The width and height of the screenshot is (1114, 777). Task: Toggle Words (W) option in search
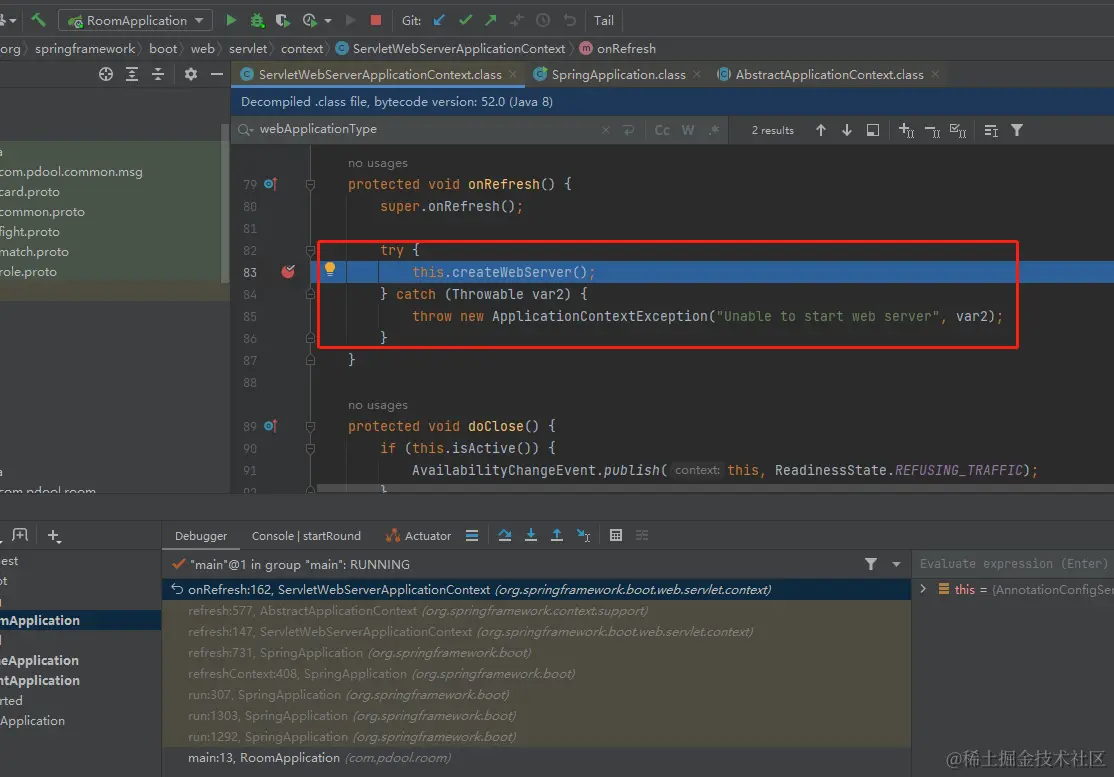[688, 130]
